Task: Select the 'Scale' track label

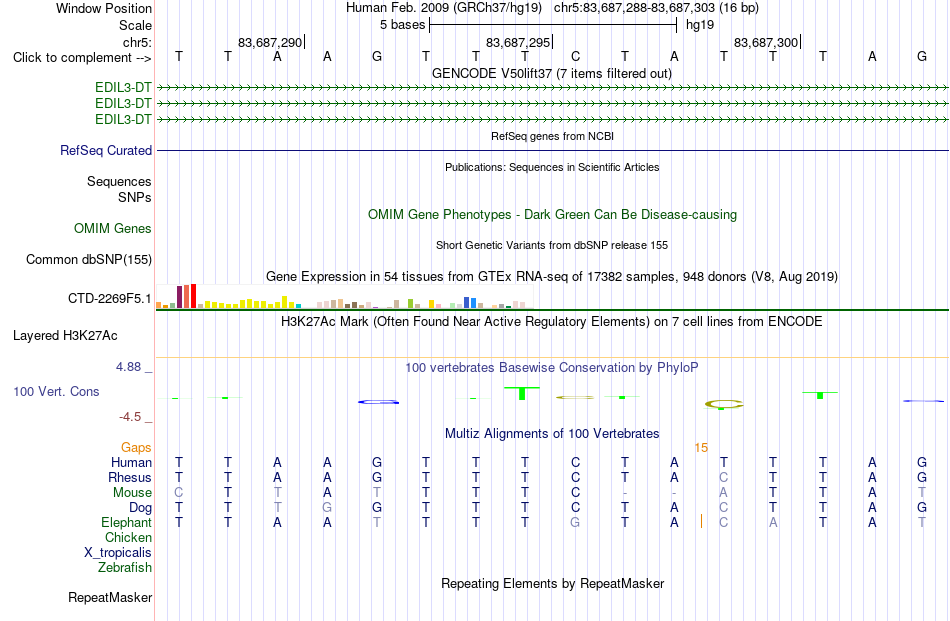Action: (x=135, y=25)
